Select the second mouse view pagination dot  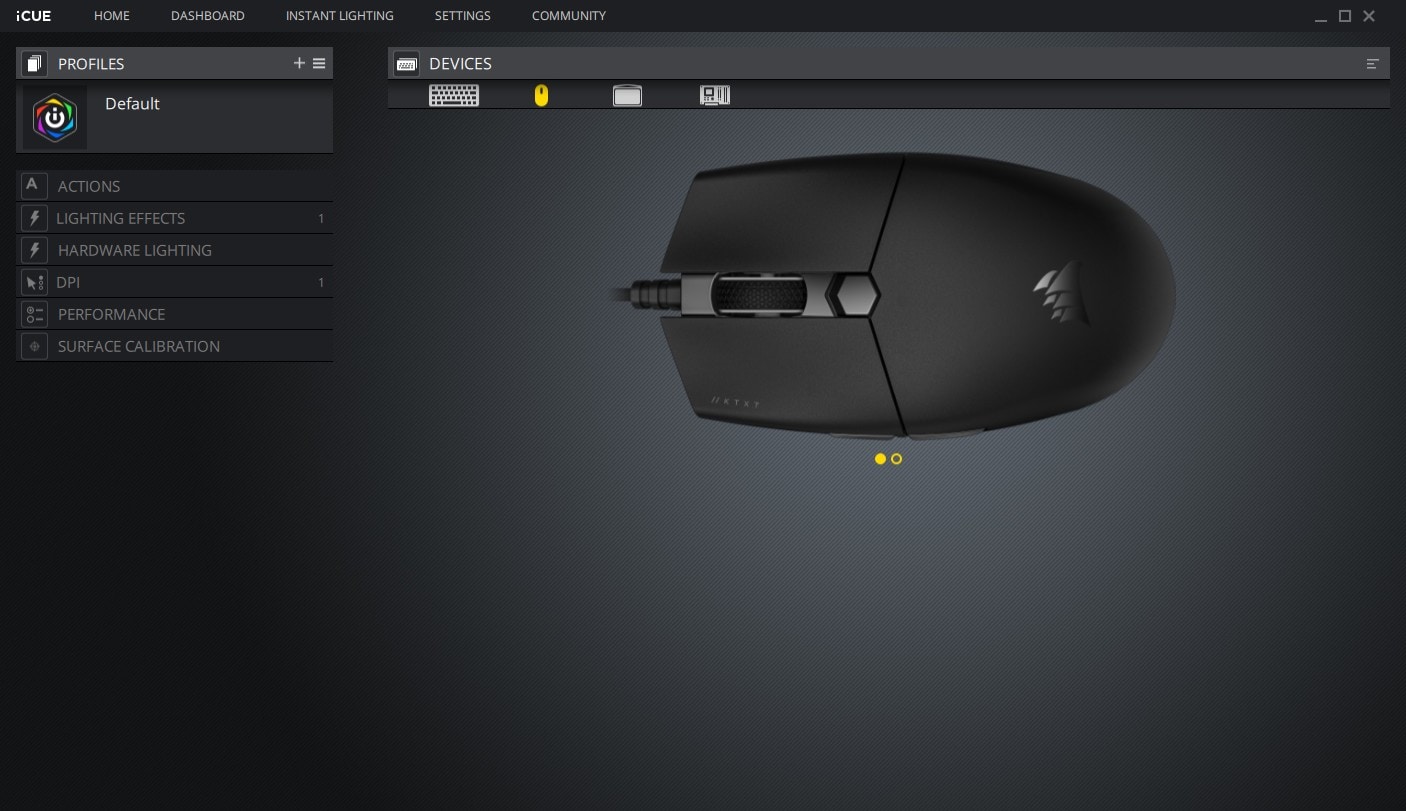click(x=896, y=459)
